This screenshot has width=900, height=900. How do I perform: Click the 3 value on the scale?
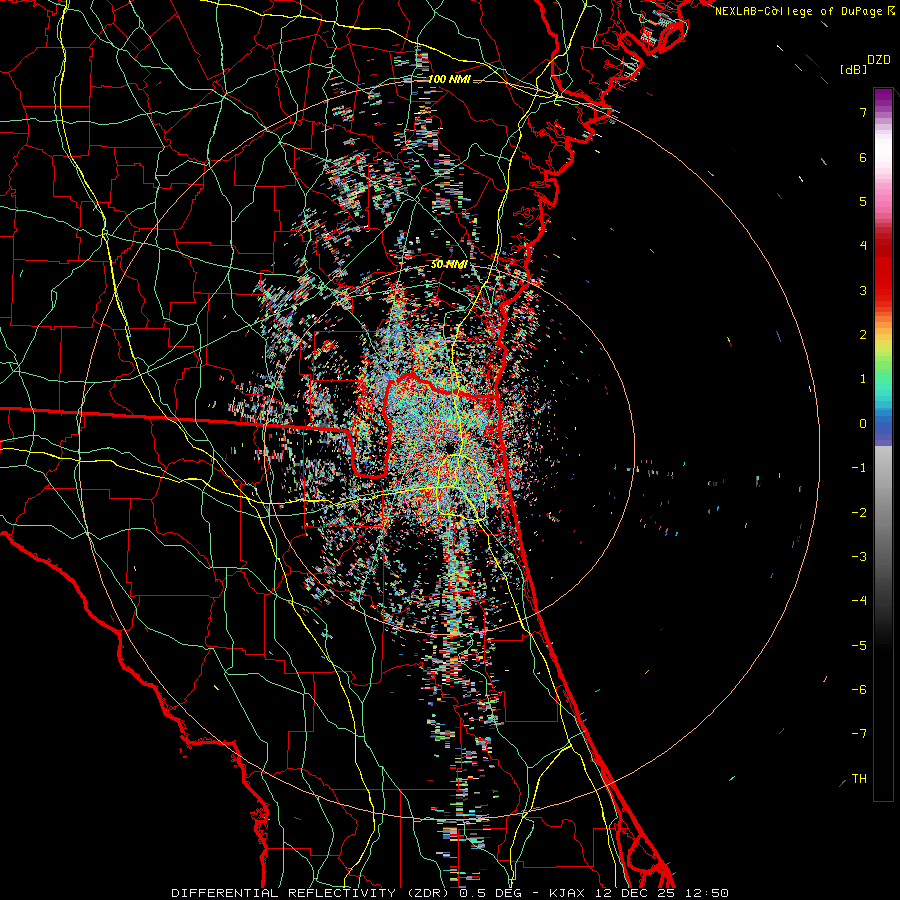coord(863,290)
